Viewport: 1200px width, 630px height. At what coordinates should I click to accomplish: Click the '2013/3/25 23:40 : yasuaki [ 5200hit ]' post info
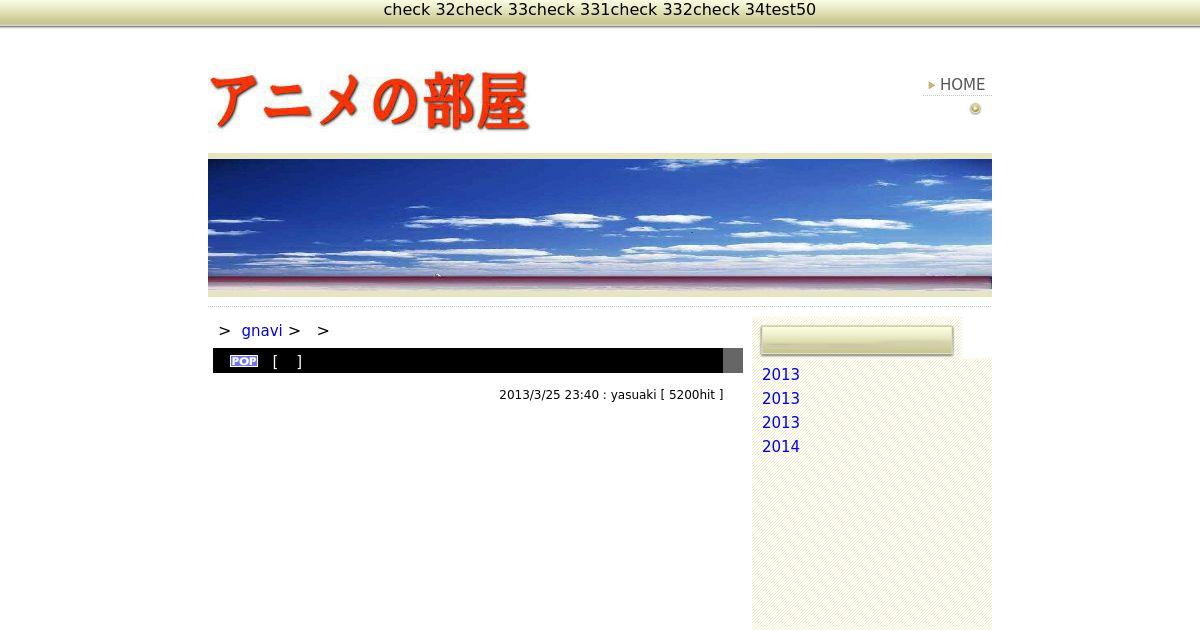coord(611,395)
